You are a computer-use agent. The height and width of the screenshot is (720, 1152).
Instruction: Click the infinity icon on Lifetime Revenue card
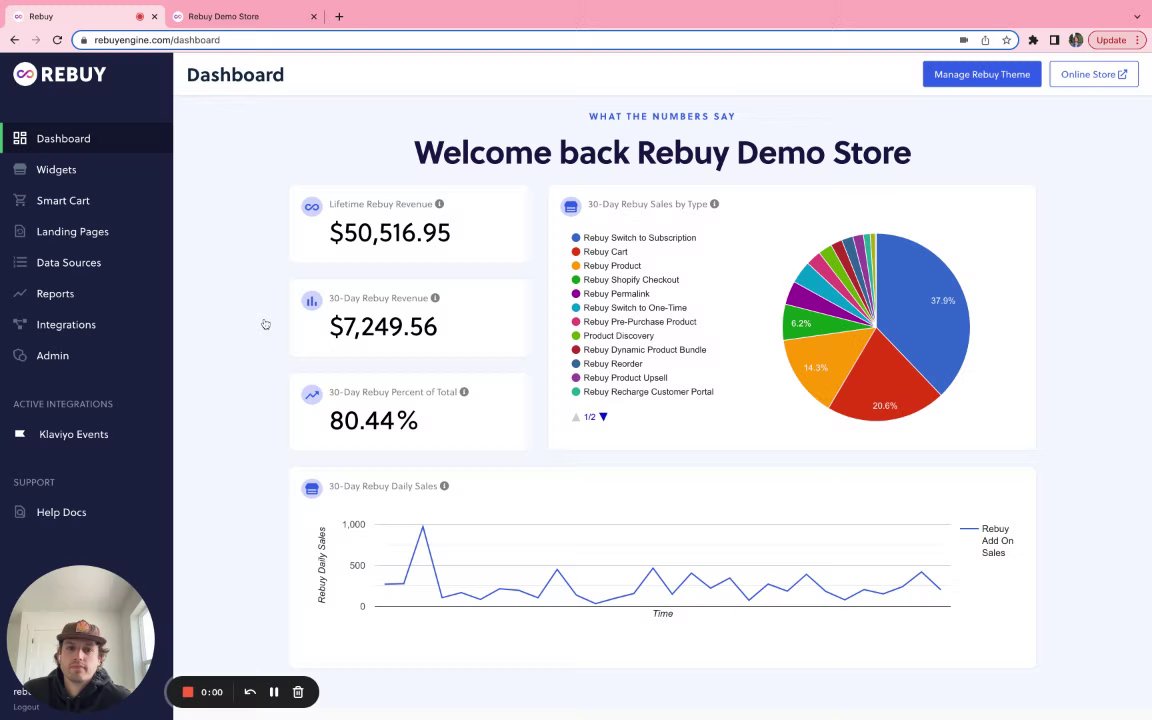point(312,206)
